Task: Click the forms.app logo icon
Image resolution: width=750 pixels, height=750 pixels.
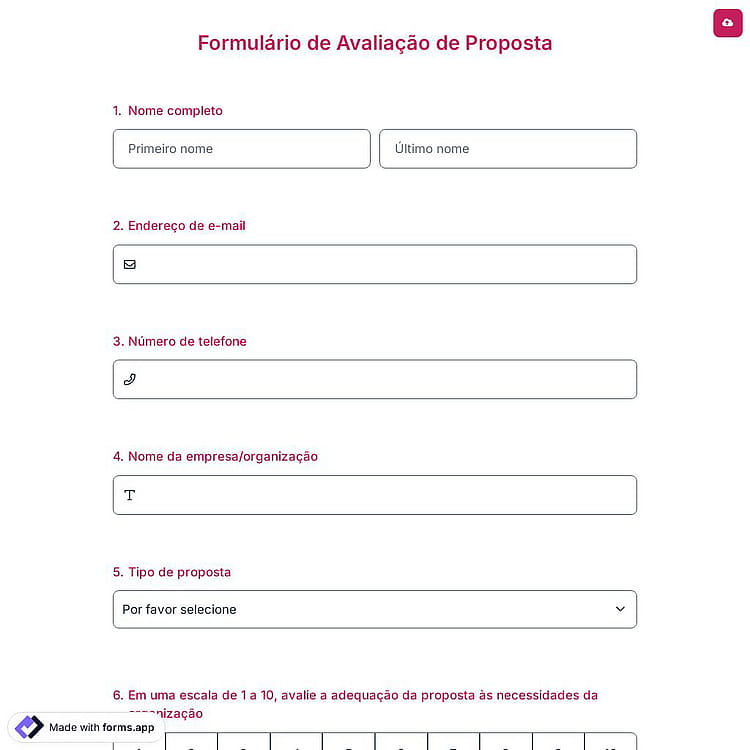Action: click(29, 727)
